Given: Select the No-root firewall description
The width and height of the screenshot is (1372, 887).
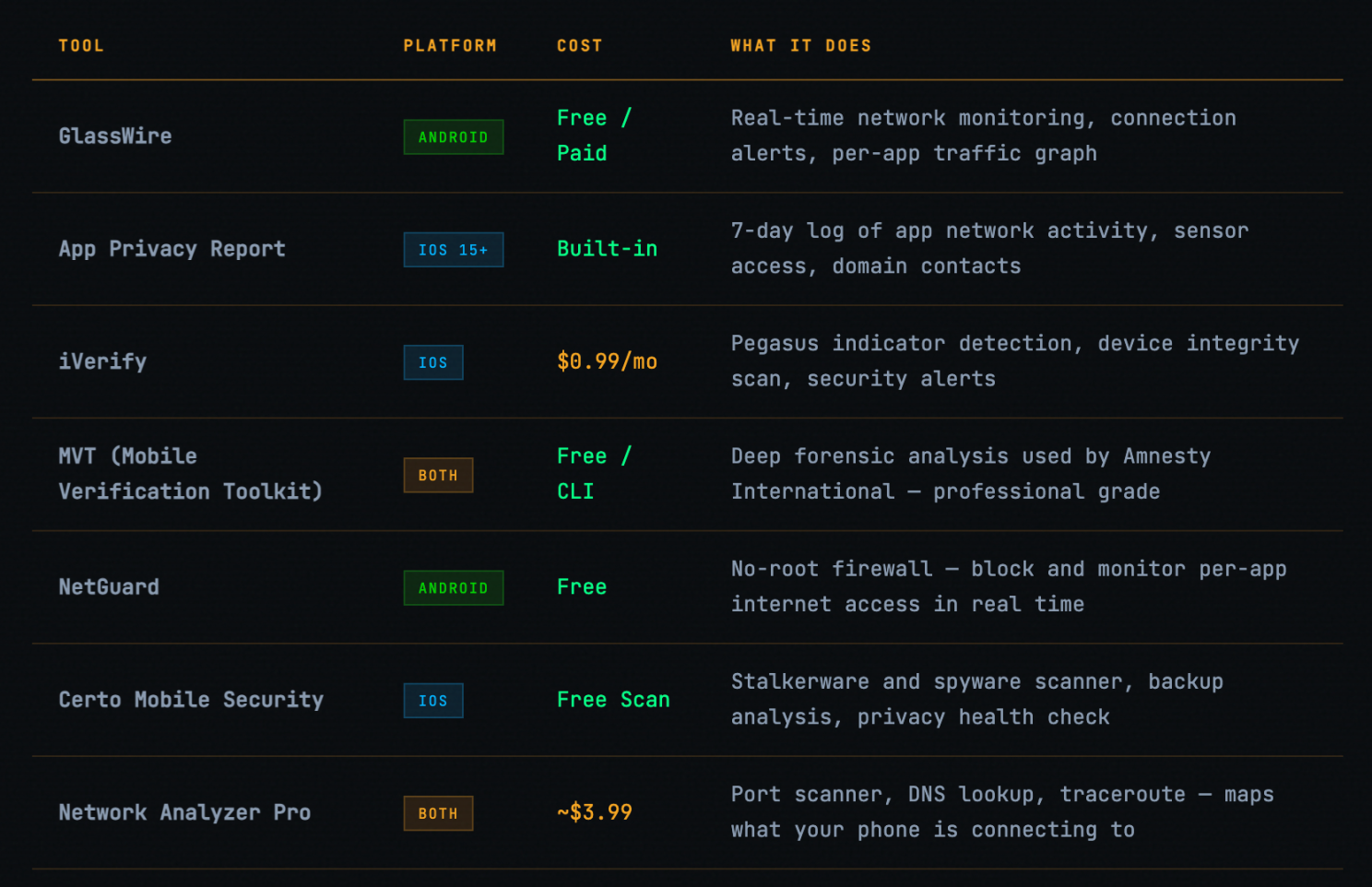Looking at the screenshot, I should (1009, 586).
